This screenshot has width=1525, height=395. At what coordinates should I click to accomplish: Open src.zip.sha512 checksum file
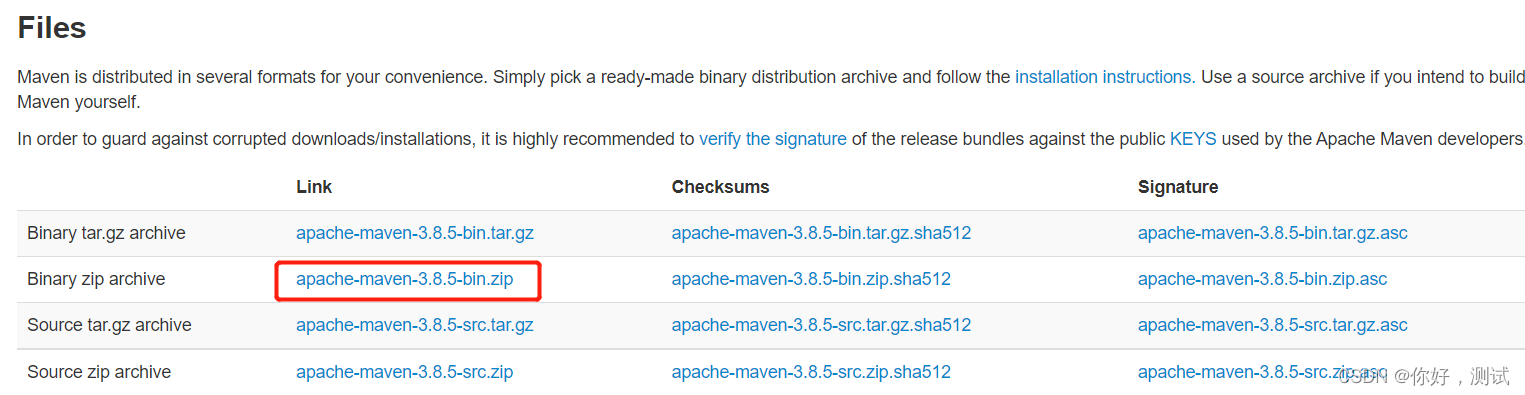click(811, 372)
